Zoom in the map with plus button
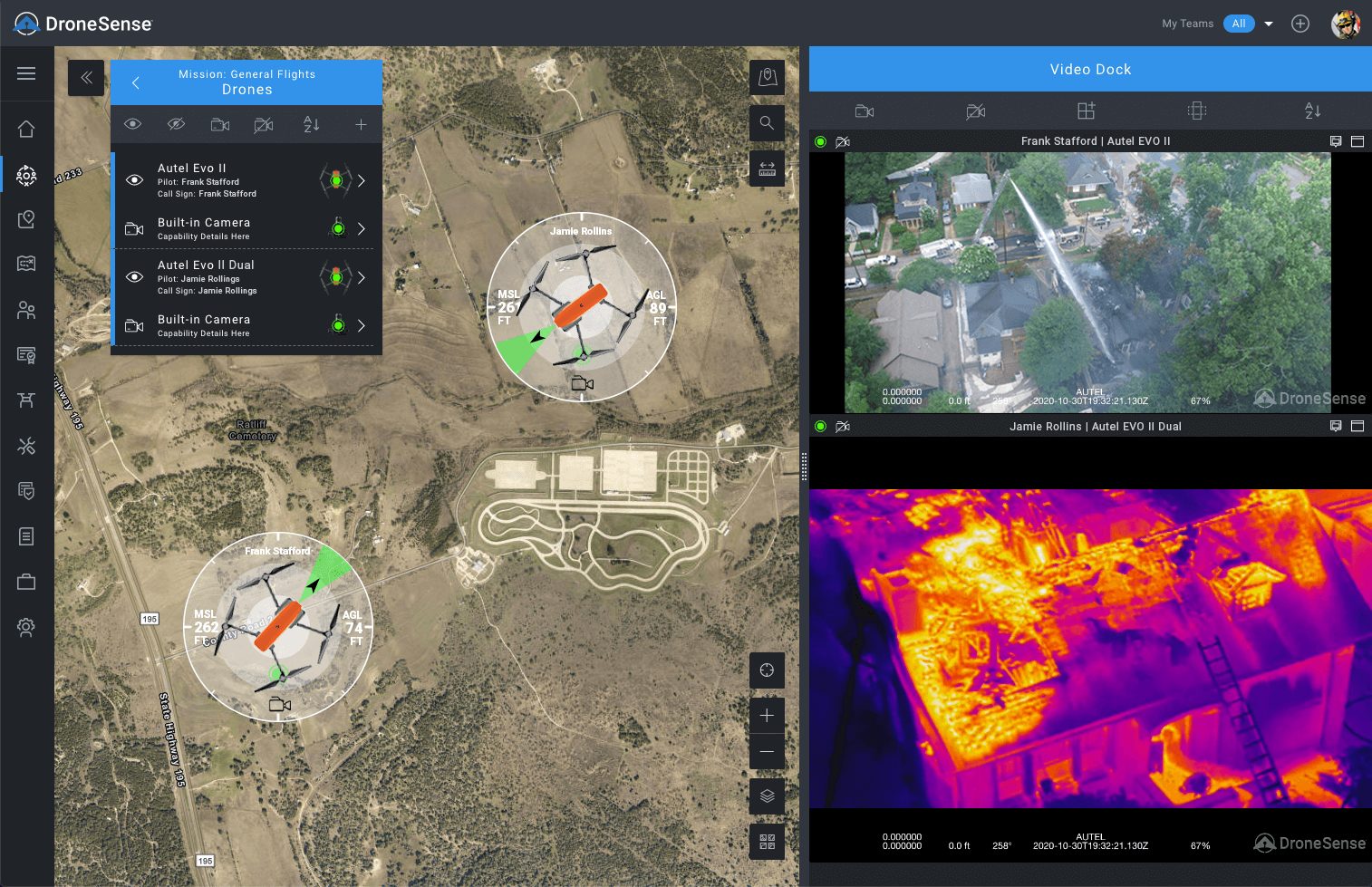The height and width of the screenshot is (887, 1372). (767, 716)
